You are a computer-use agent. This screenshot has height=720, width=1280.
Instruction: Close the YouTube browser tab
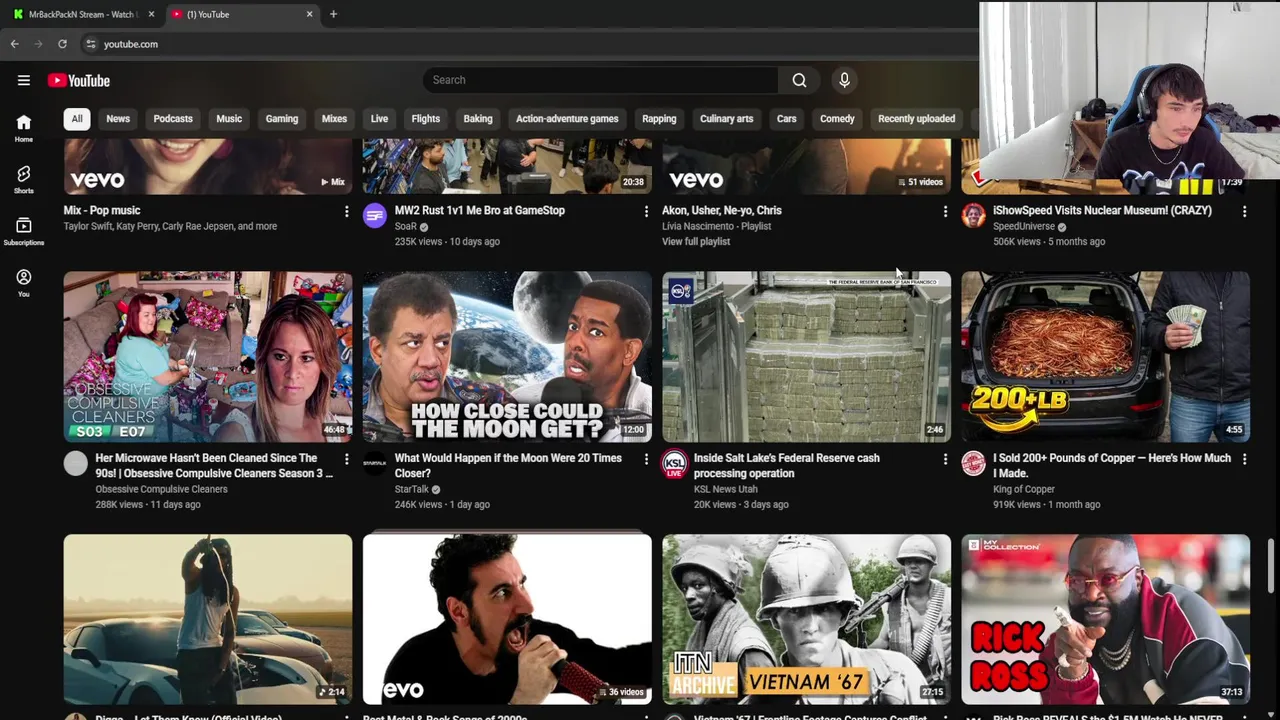[309, 14]
